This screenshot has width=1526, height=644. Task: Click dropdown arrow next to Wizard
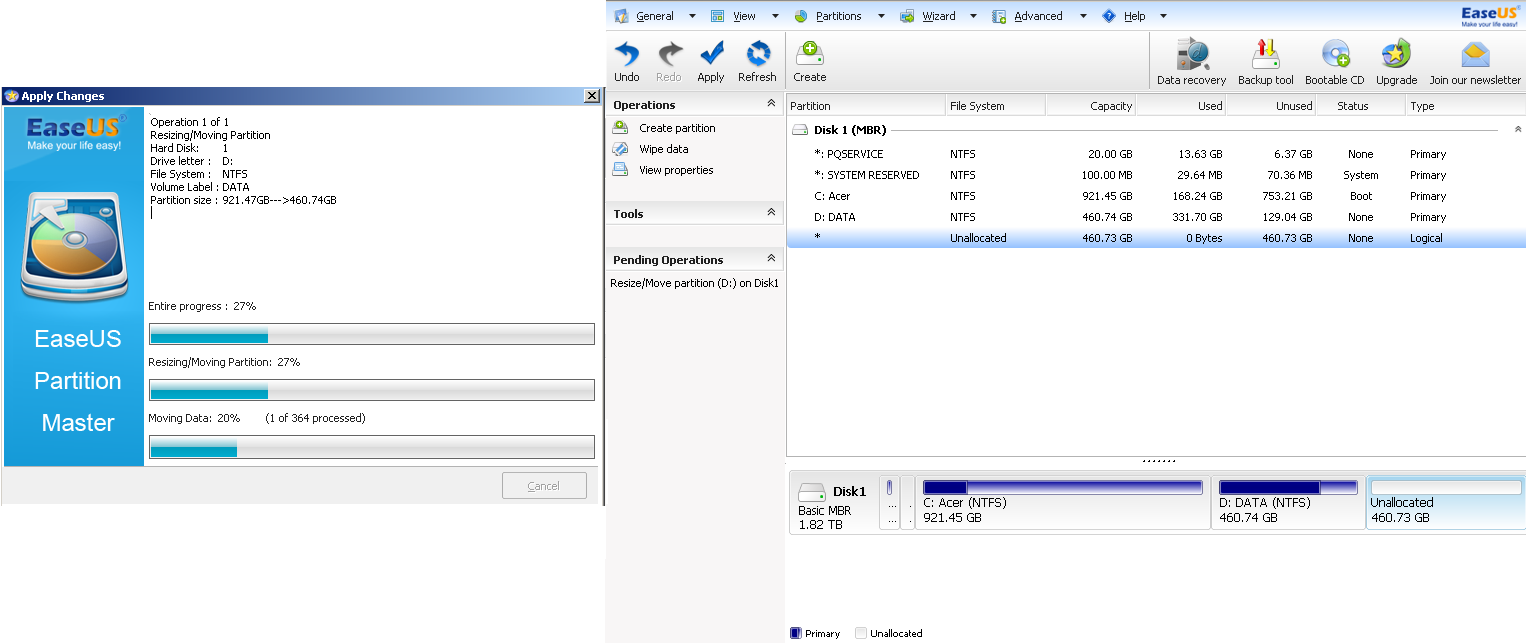[973, 16]
